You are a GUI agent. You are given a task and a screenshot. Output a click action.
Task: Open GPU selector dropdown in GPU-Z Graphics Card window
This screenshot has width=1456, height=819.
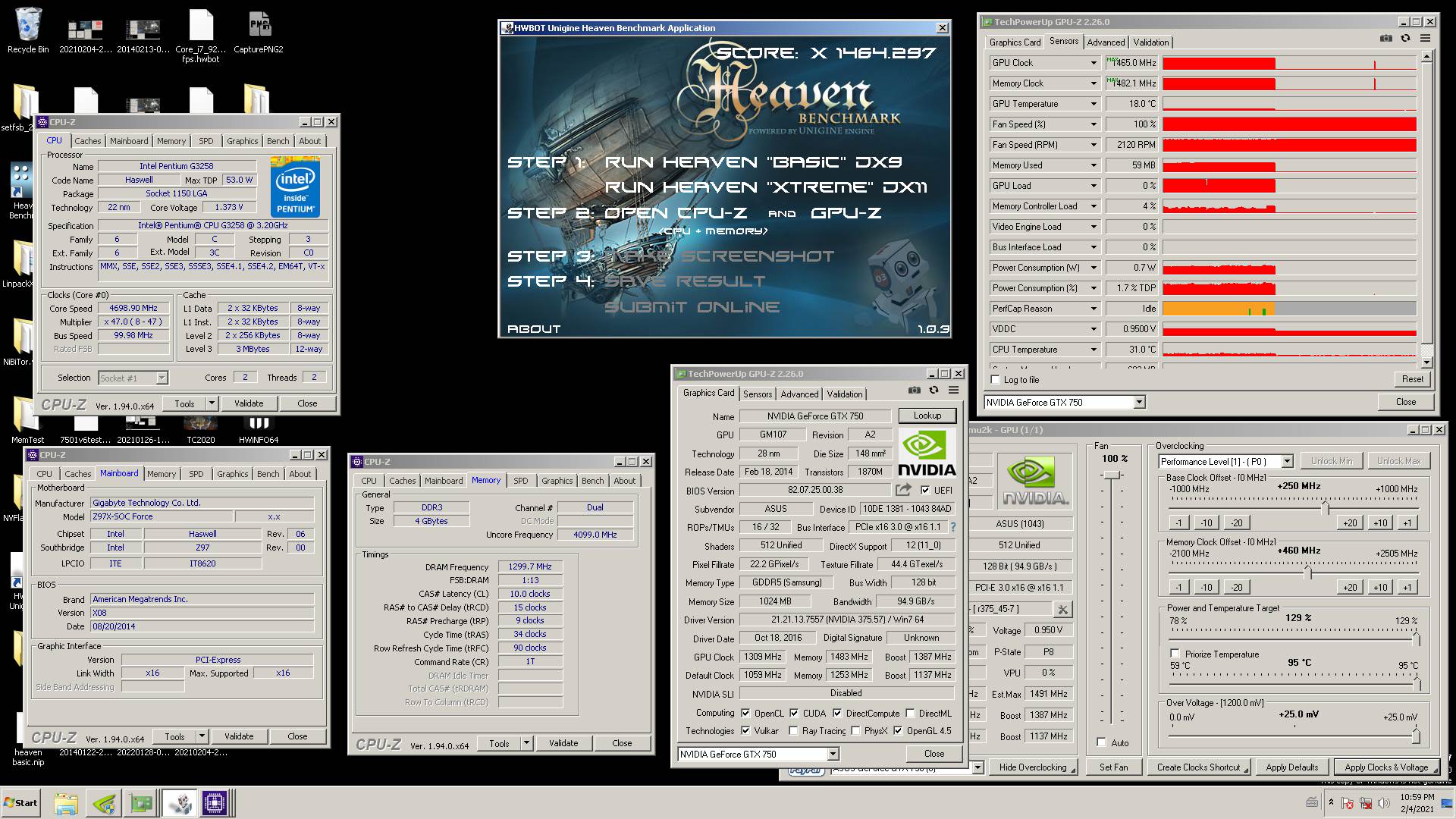coord(833,754)
